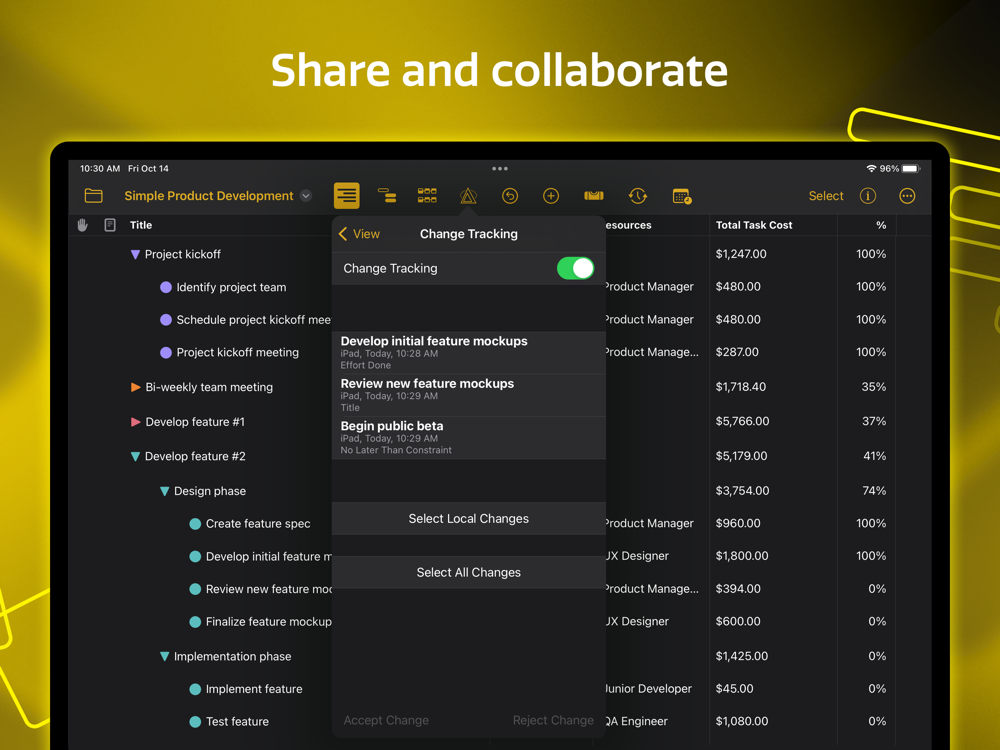The width and height of the screenshot is (1000, 750).
Task: Select Review new feature mockups change
Action: [x=469, y=395]
